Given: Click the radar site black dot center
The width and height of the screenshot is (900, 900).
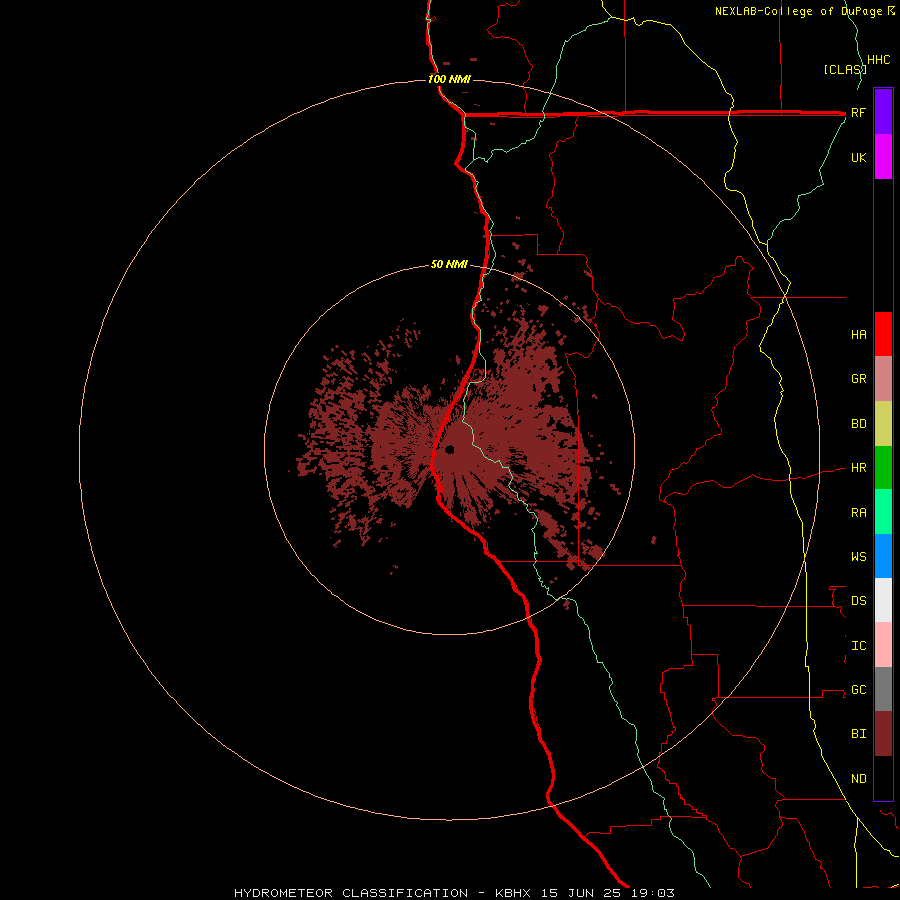Looking at the screenshot, I should tap(449, 449).
